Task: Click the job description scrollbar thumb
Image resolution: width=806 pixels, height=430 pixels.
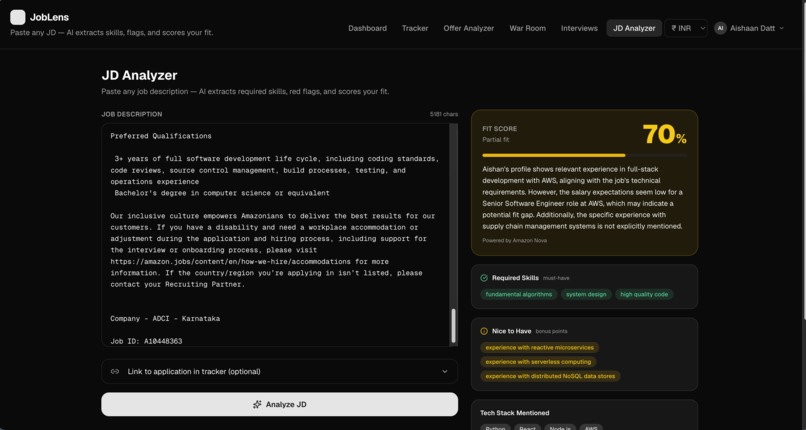Action: (x=453, y=326)
